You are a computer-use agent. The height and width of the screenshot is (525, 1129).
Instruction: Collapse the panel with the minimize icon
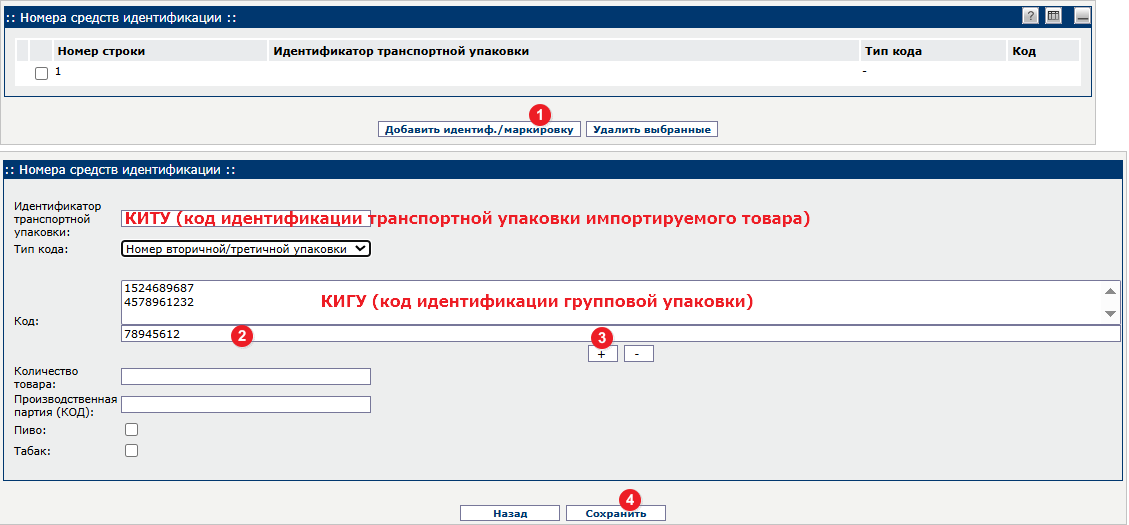[1082, 16]
